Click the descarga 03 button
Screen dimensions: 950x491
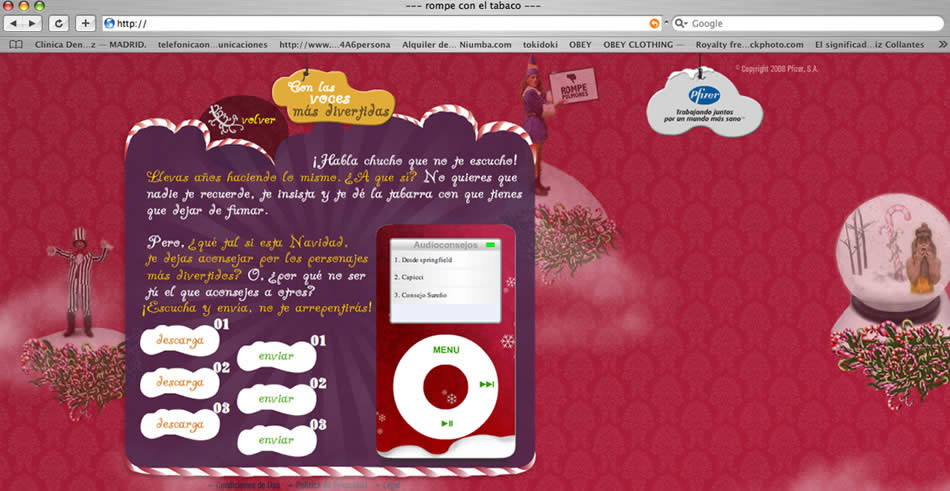click(180, 424)
